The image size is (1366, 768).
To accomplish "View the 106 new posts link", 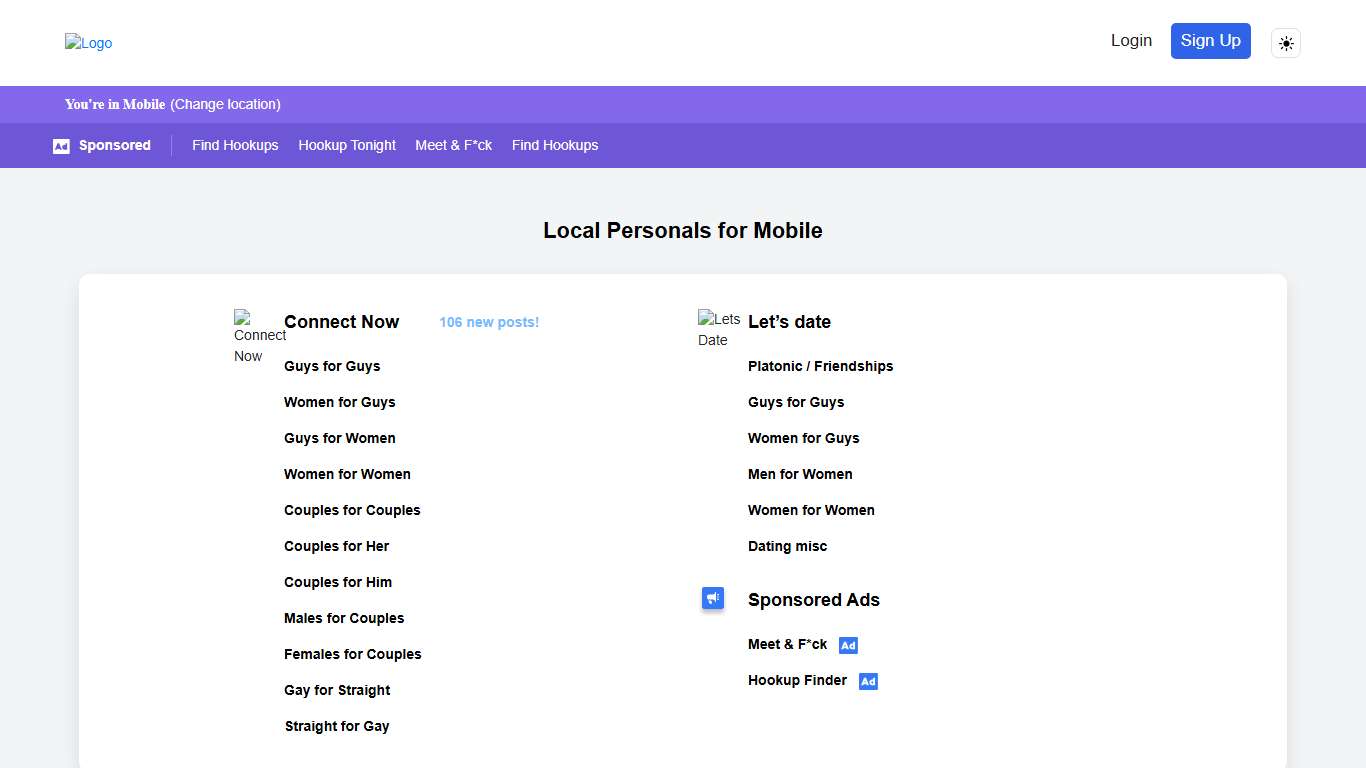I will (x=488, y=322).
